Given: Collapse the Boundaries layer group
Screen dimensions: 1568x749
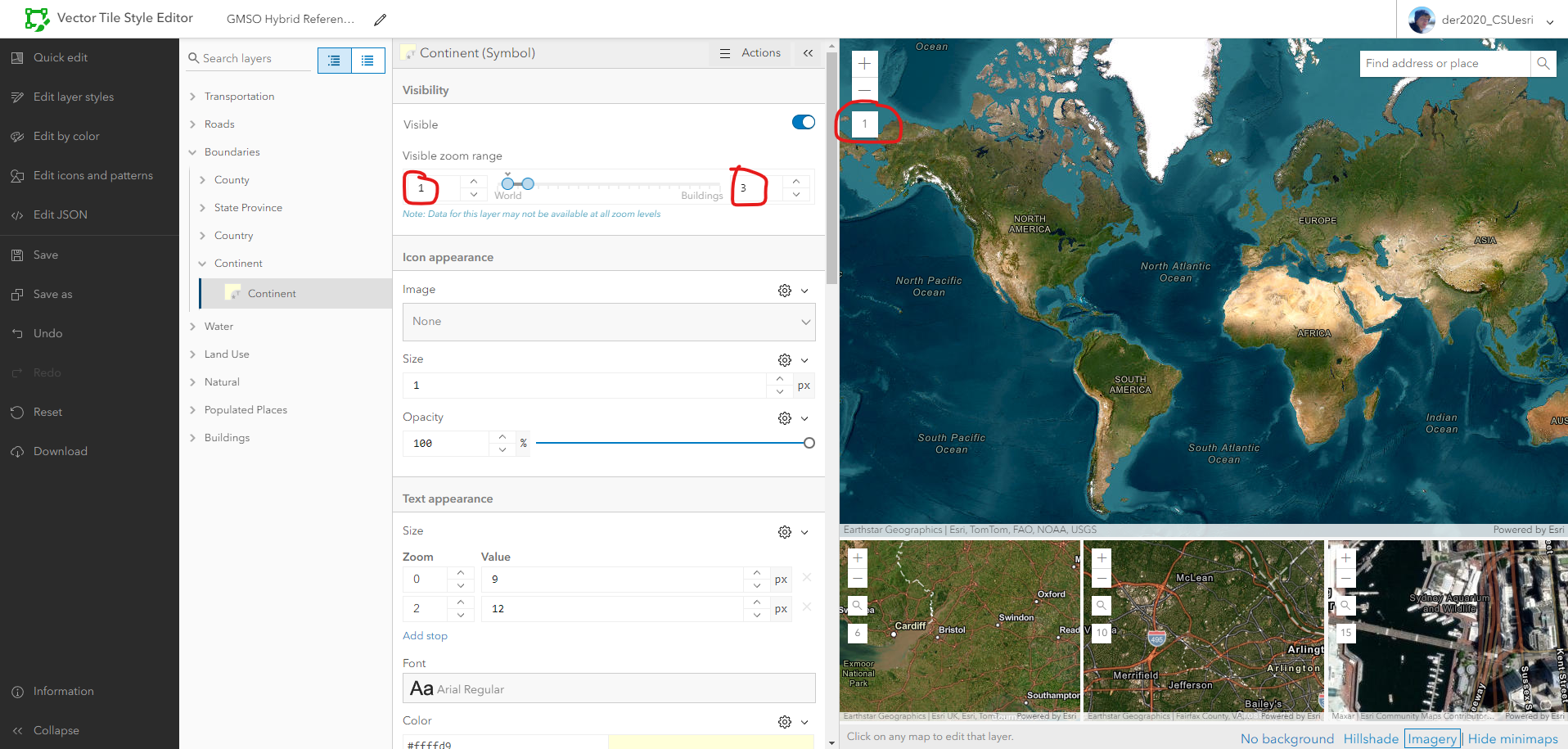Looking at the screenshot, I should coord(192,151).
